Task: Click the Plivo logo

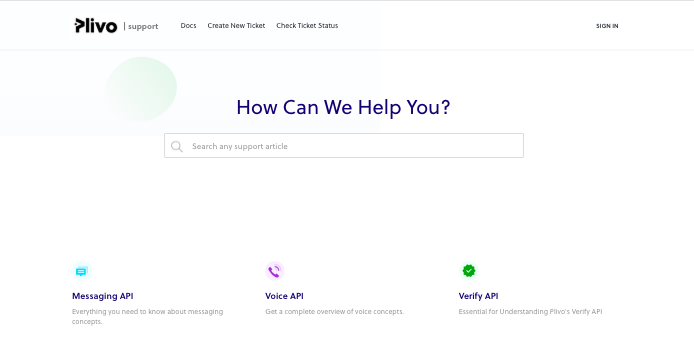Action: pos(96,26)
